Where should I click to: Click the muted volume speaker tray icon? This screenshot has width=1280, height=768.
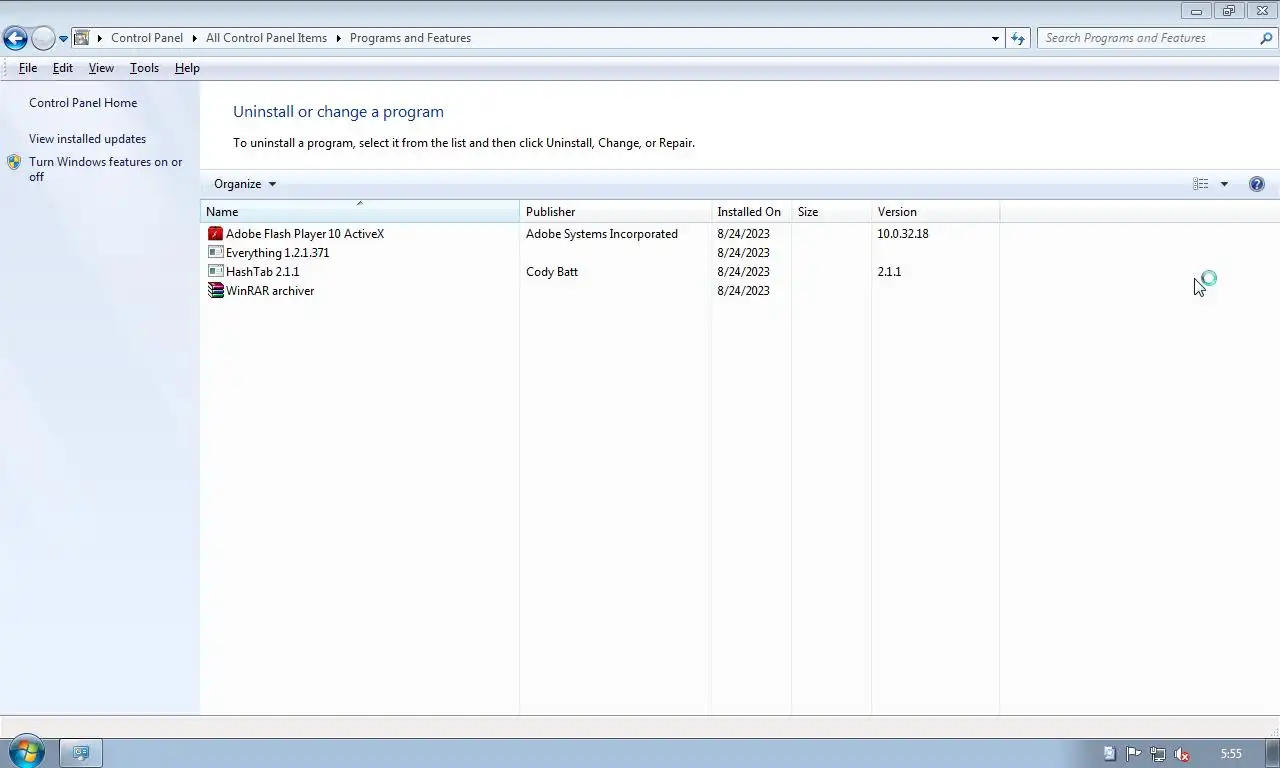pos(1182,754)
